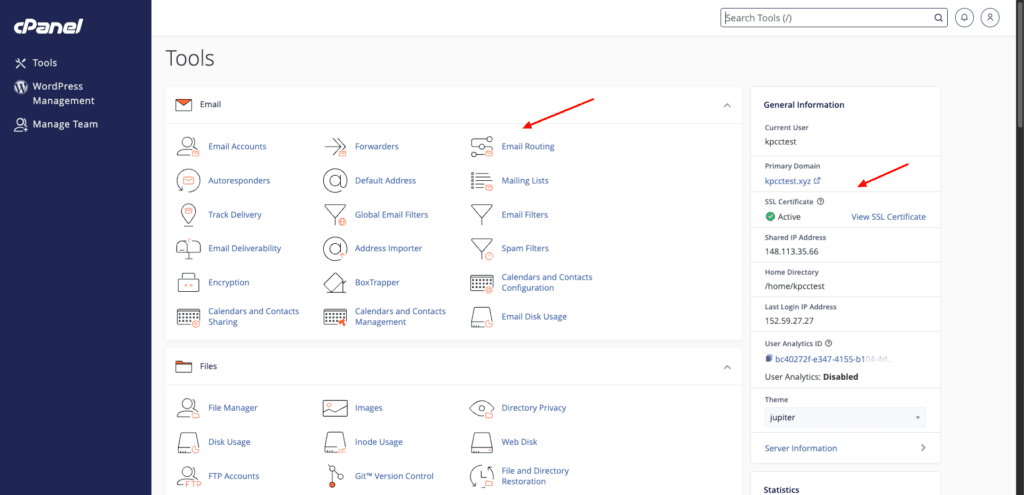Click the Git Version Control text link
This screenshot has height=495, width=1024.
point(394,476)
